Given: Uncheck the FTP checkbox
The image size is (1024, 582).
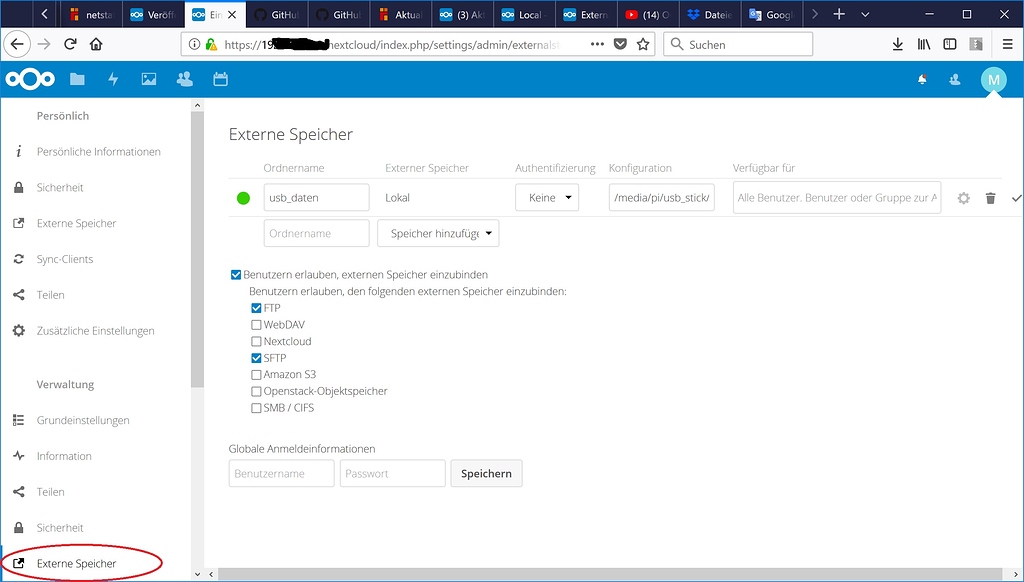Looking at the screenshot, I should tap(256, 308).
